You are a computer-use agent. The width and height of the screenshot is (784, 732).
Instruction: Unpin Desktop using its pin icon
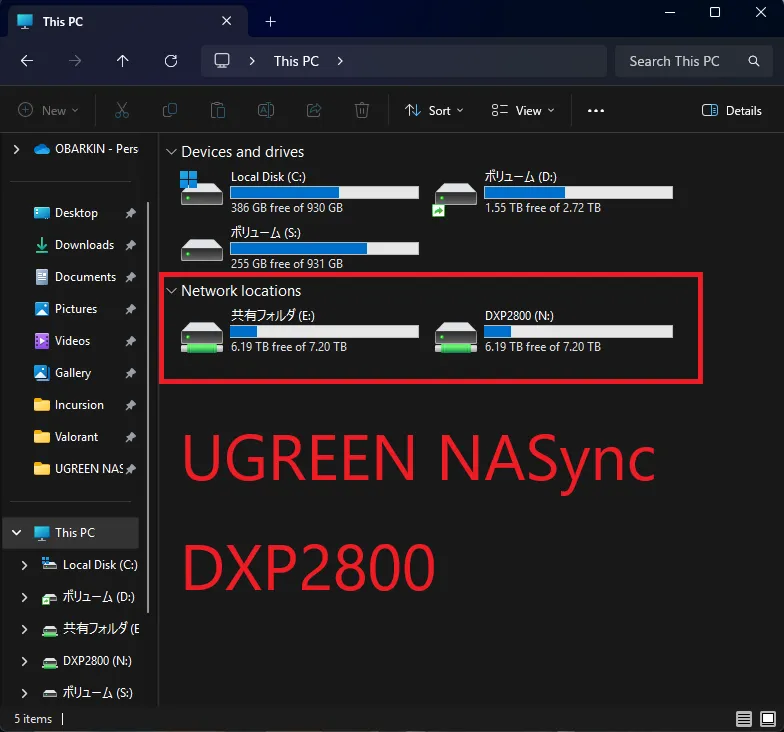pos(130,213)
